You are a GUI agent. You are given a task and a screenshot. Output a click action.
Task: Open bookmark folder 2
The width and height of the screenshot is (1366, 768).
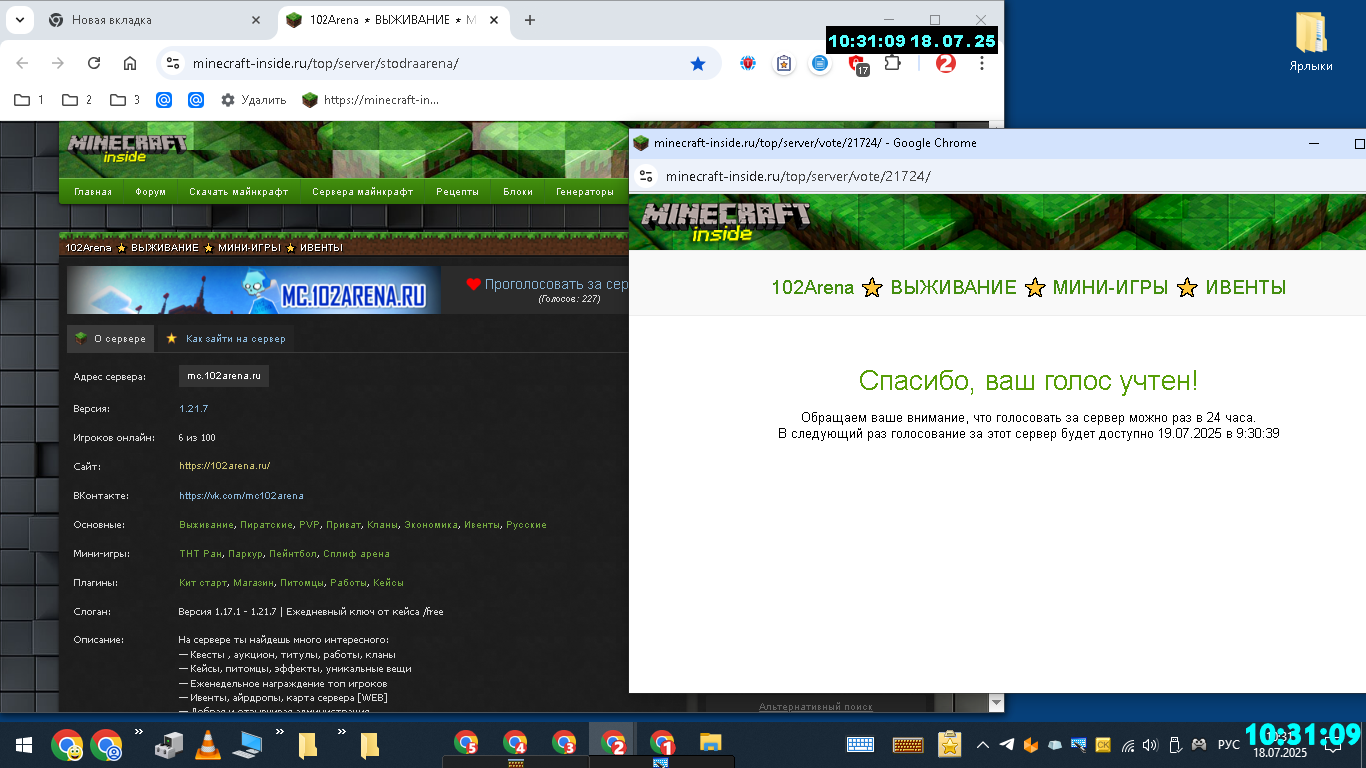click(x=77, y=100)
